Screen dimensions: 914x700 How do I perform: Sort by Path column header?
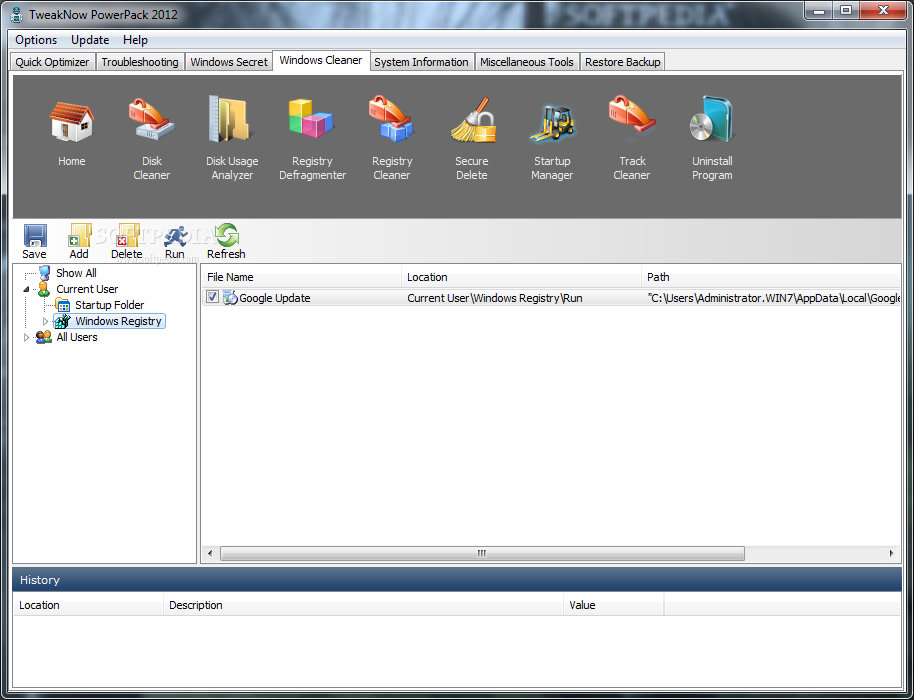click(x=771, y=277)
